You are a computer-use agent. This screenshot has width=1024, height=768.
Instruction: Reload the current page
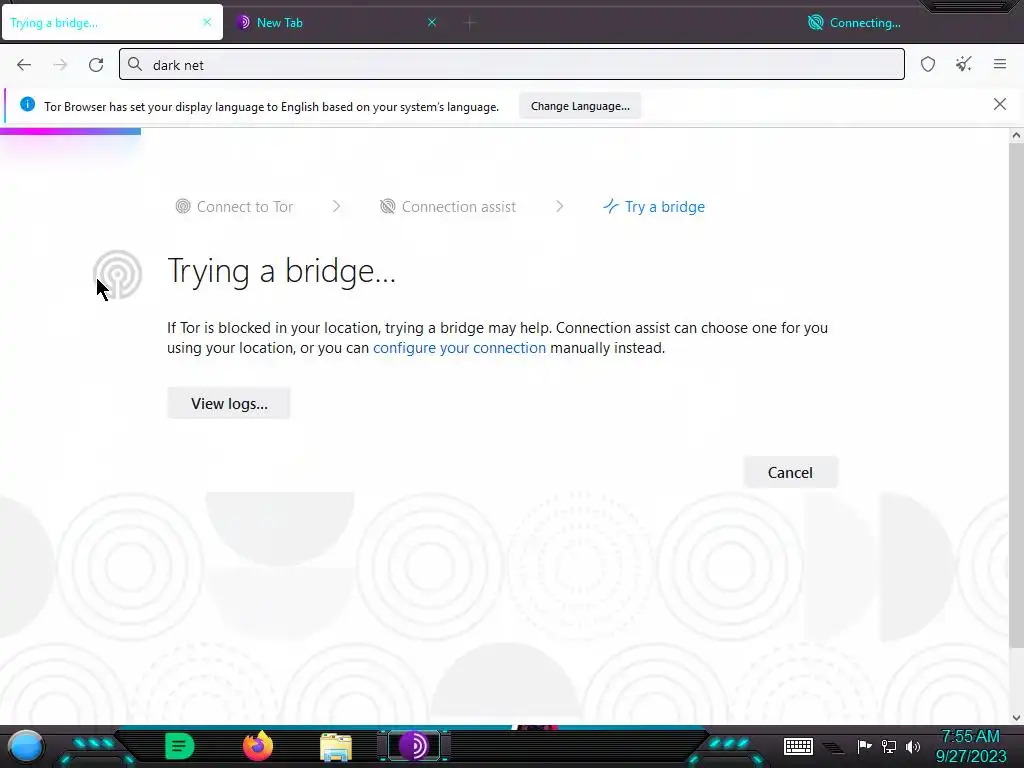(96, 65)
